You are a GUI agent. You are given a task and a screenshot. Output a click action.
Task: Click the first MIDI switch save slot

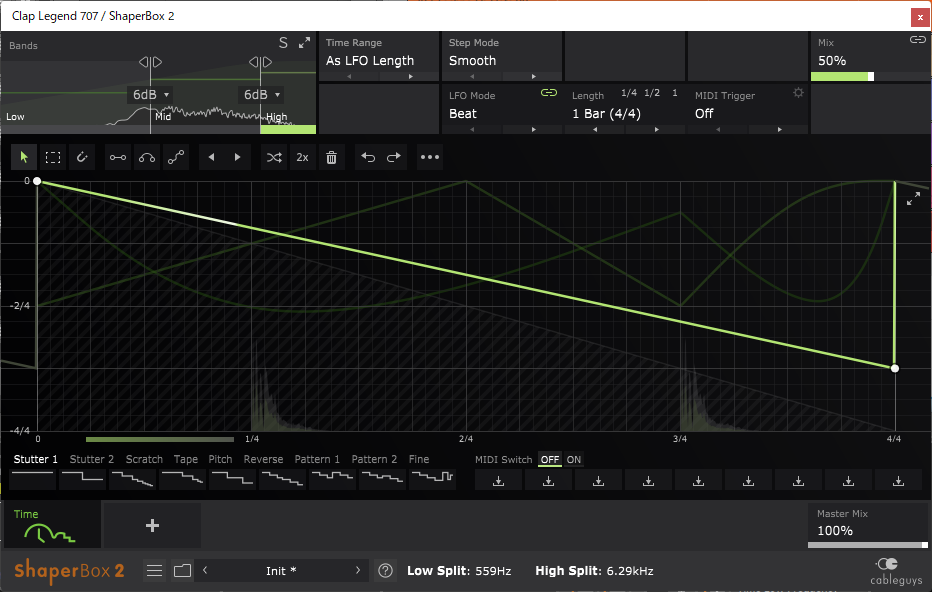(x=499, y=480)
